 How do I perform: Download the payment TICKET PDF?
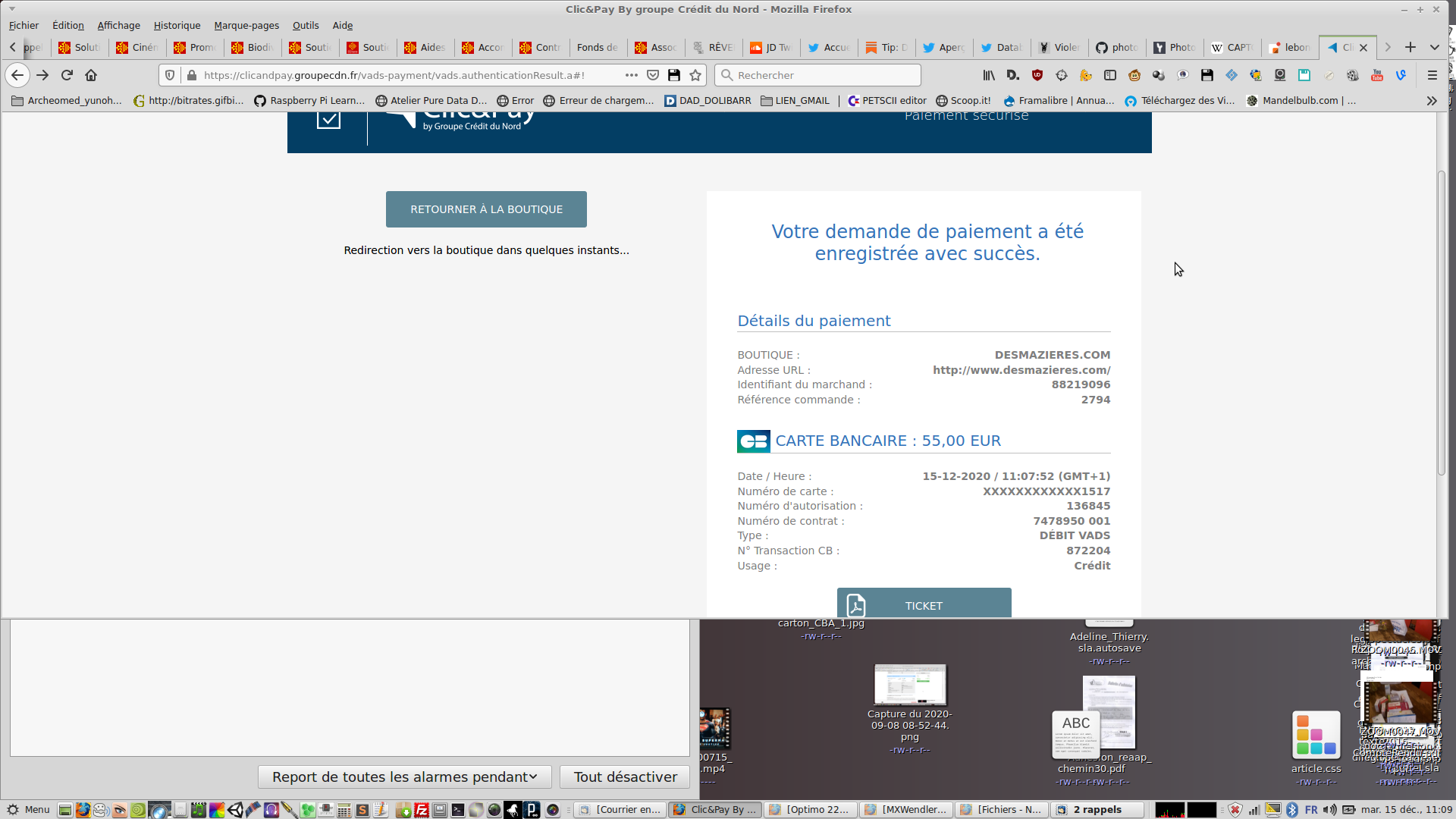pos(924,604)
